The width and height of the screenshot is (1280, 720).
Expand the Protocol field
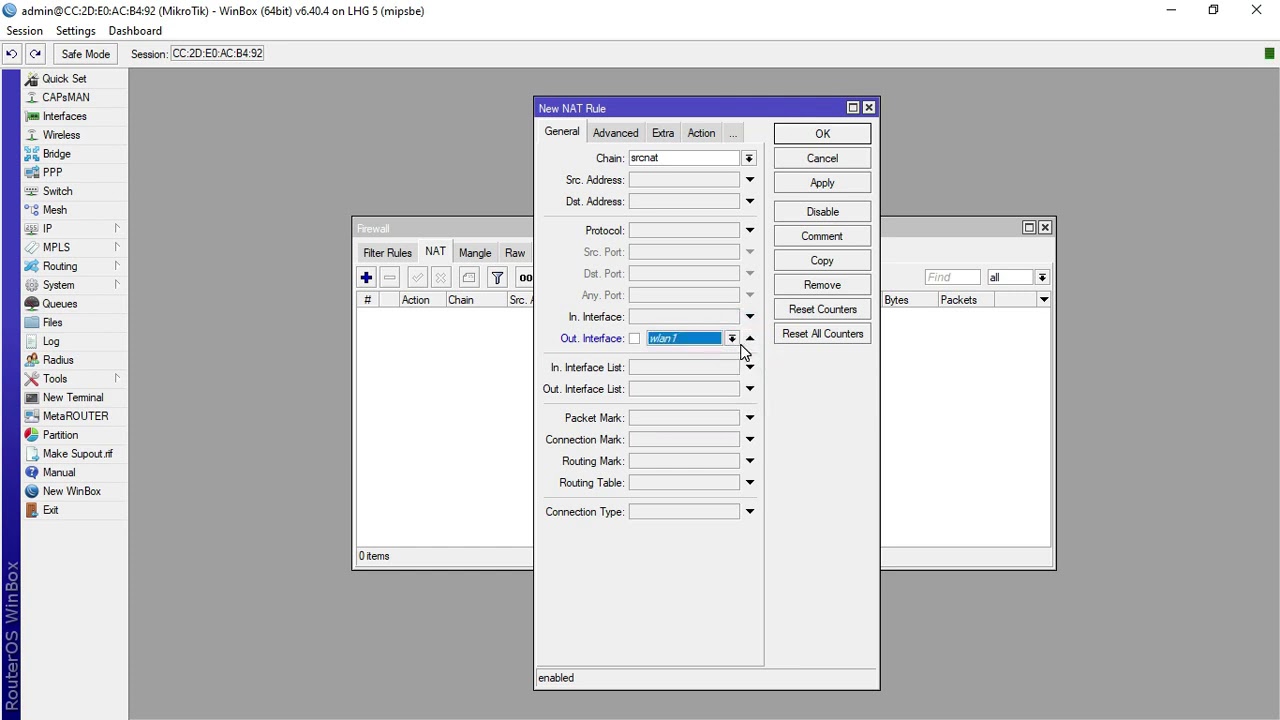(x=749, y=231)
